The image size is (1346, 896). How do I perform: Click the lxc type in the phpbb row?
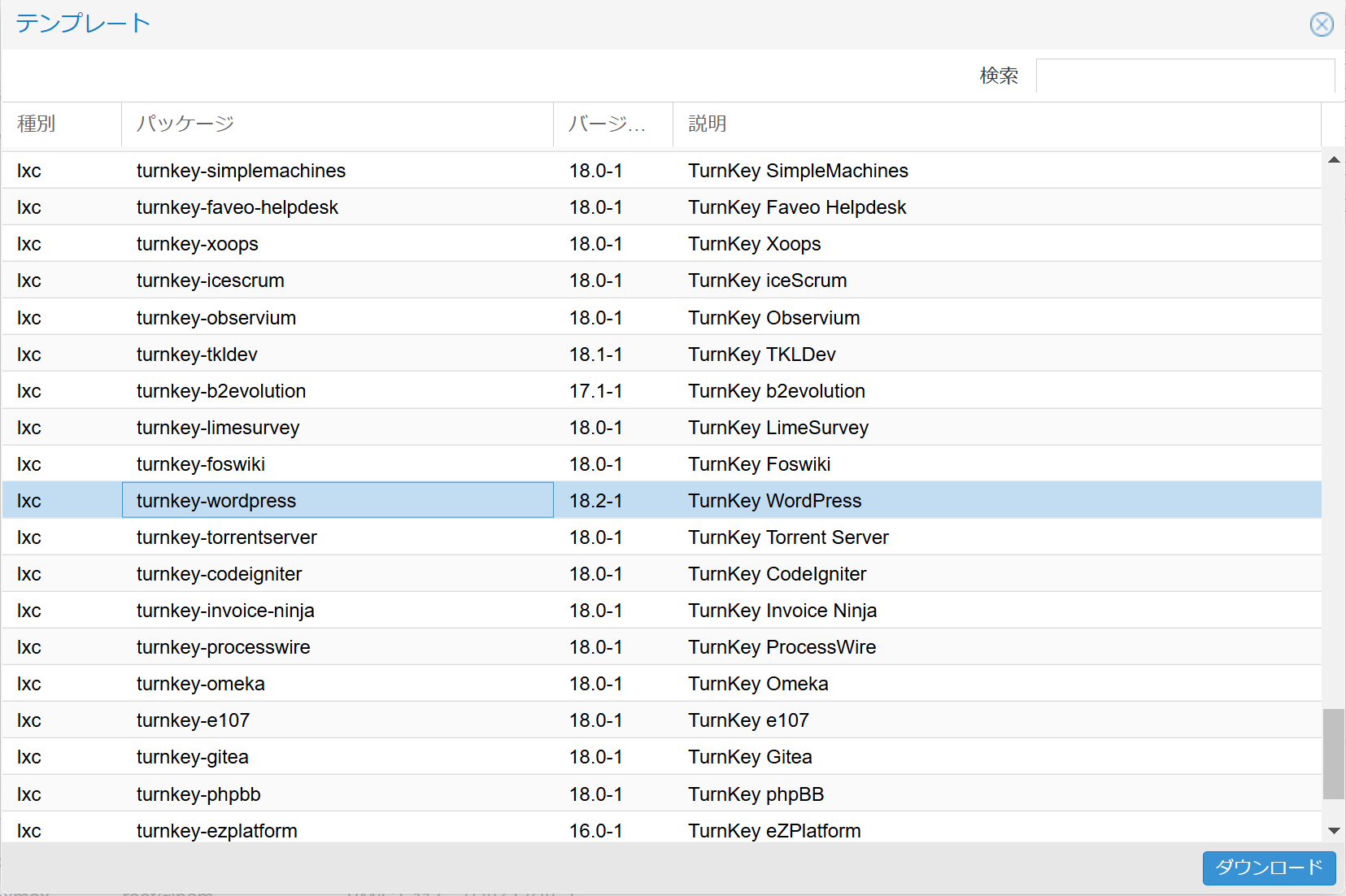click(x=29, y=794)
